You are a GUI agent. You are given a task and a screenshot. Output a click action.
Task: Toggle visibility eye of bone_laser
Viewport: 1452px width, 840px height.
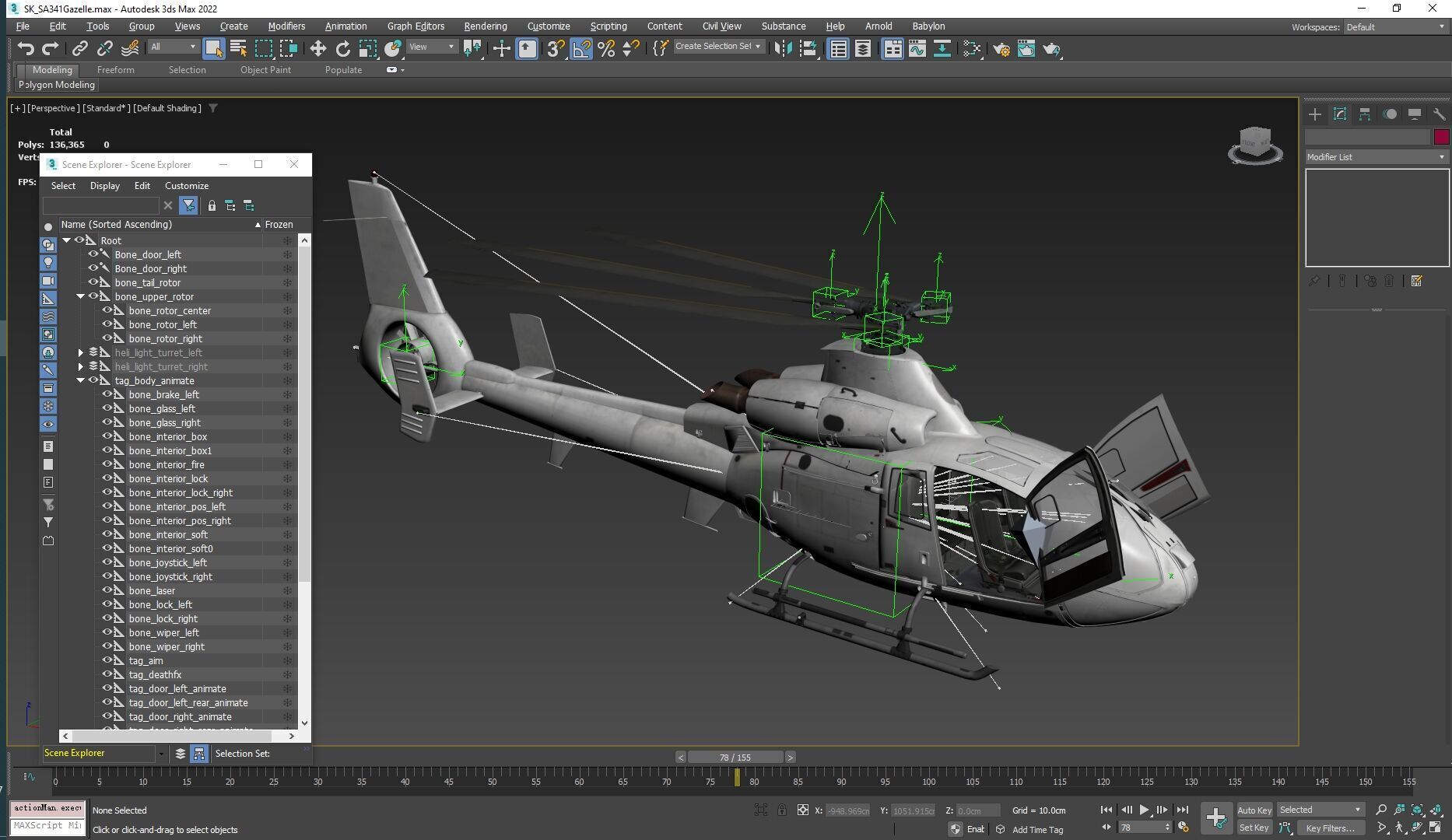(107, 590)
